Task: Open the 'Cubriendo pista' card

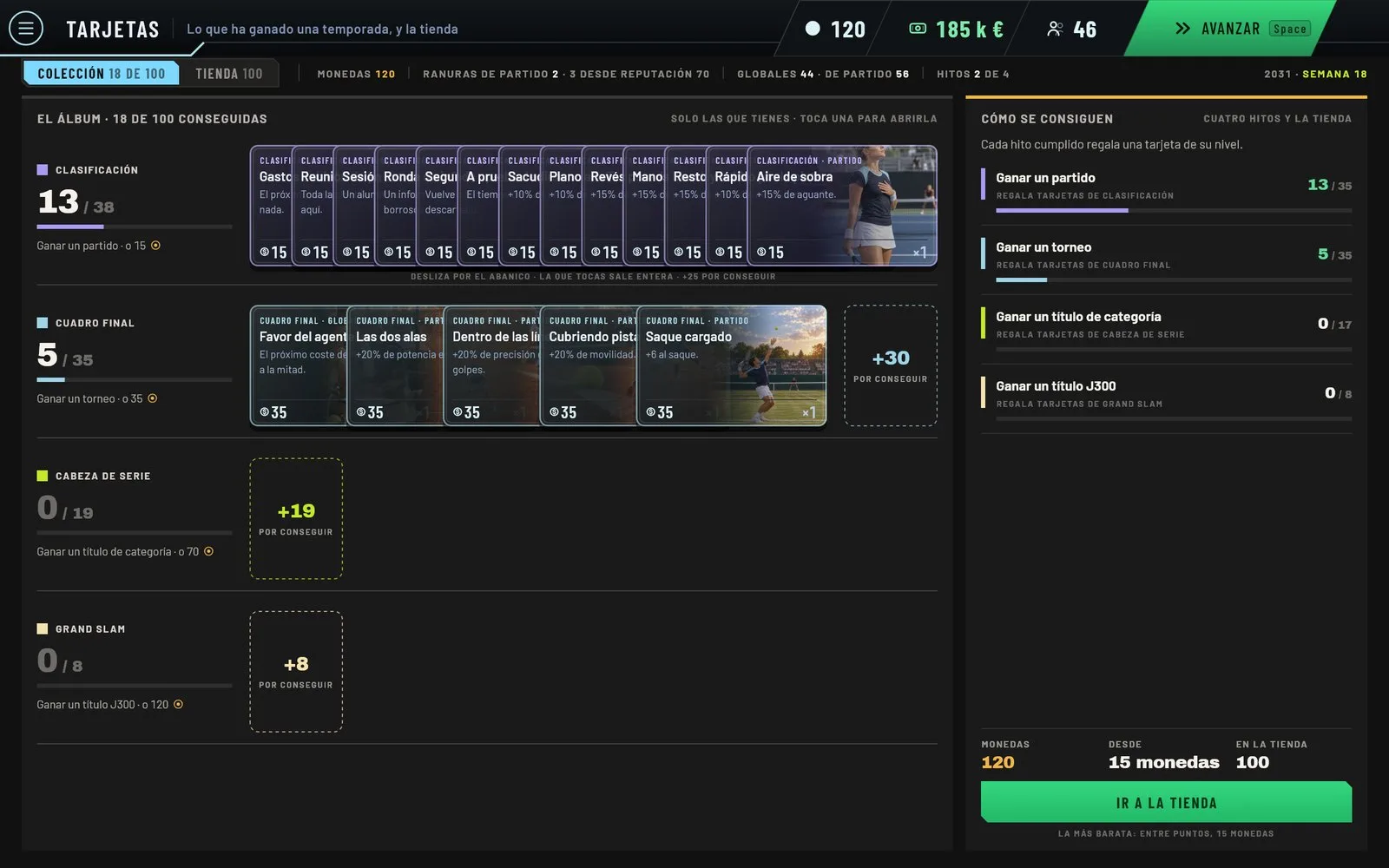Action: click(x=589, y=365)
